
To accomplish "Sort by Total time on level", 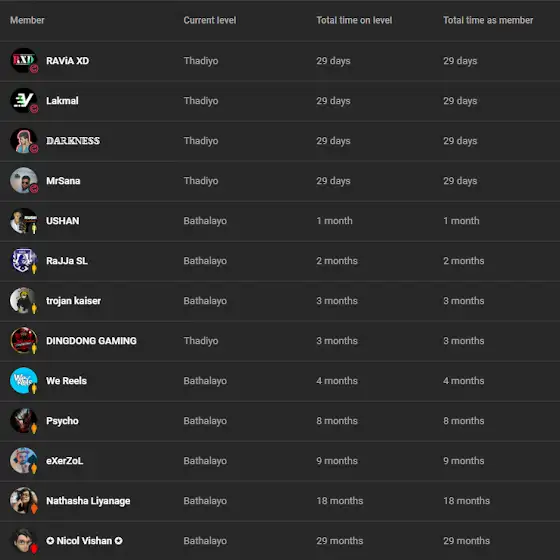I will tap(354, 20).
